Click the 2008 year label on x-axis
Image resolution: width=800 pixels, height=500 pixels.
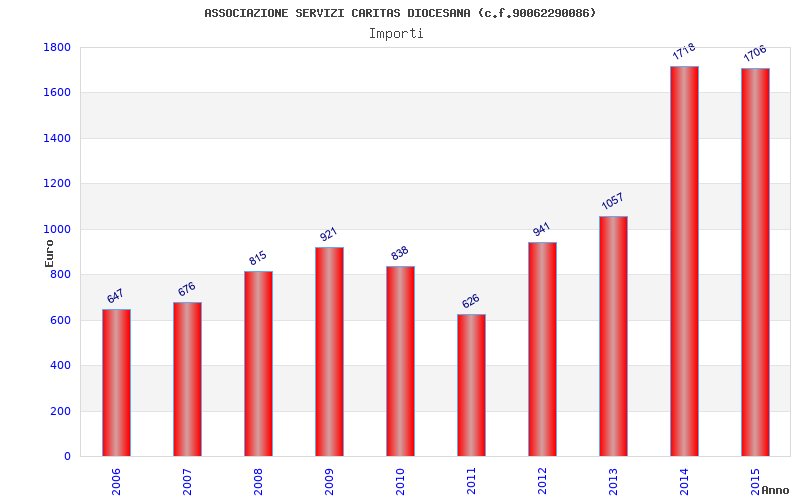click(x=258, y=482)
